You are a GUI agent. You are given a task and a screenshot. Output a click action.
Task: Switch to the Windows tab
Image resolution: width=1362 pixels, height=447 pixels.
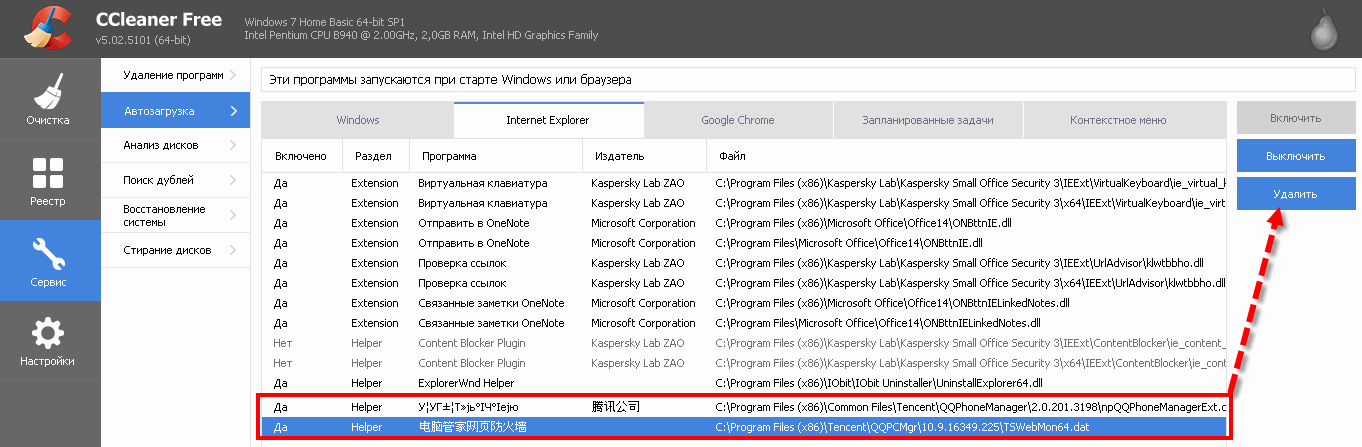click(x=357, y=120)
